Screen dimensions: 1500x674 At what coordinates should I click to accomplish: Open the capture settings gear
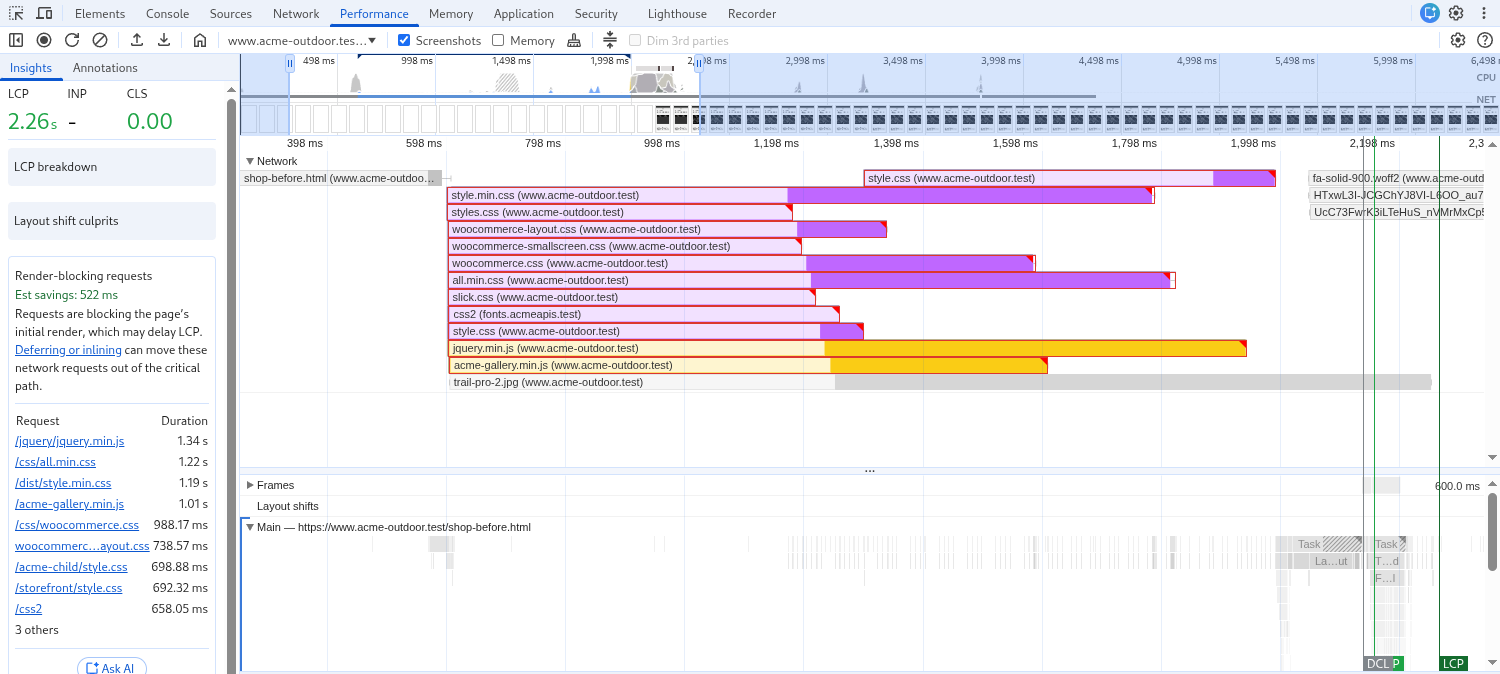(1458, 40)
